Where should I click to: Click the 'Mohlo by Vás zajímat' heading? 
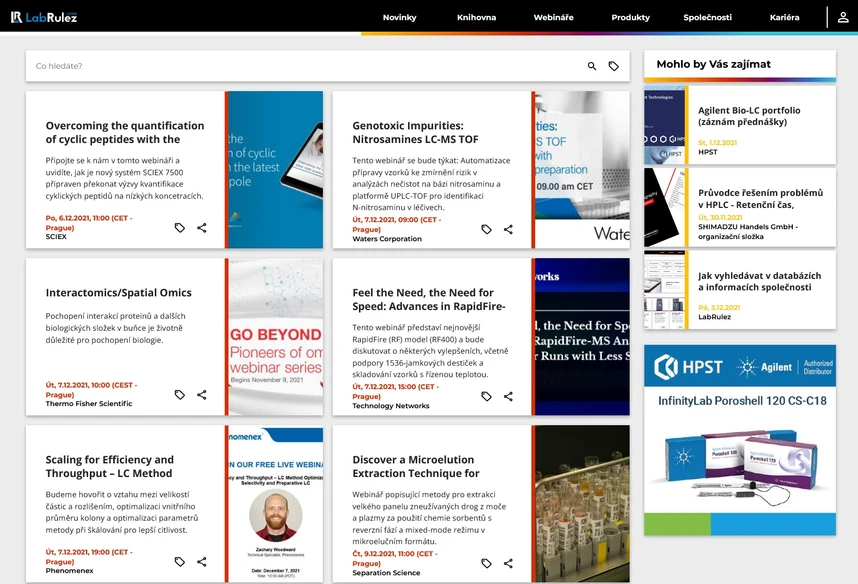[714, 64]
